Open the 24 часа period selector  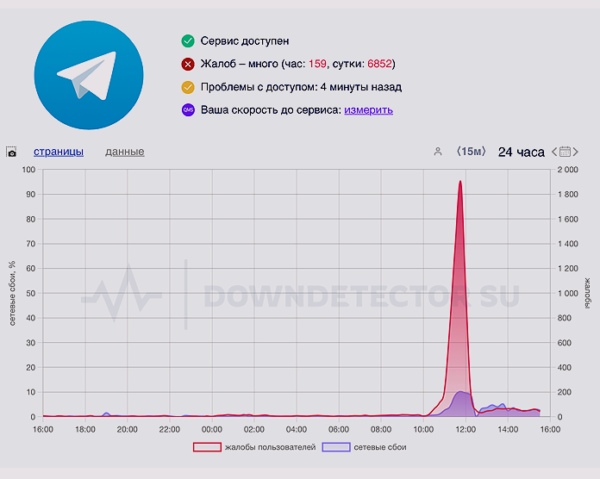pos(521,152)
